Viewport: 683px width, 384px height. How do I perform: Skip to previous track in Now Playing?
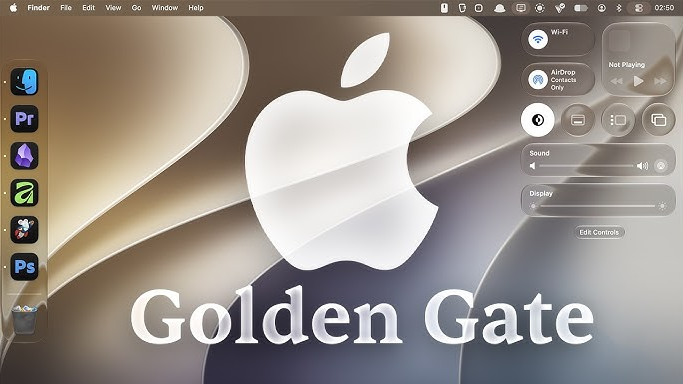pos(616,81)
